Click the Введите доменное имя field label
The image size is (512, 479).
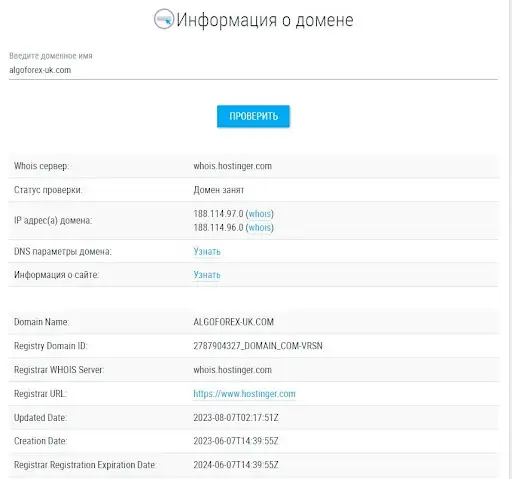pyautogui.click(x=51, y=56)
